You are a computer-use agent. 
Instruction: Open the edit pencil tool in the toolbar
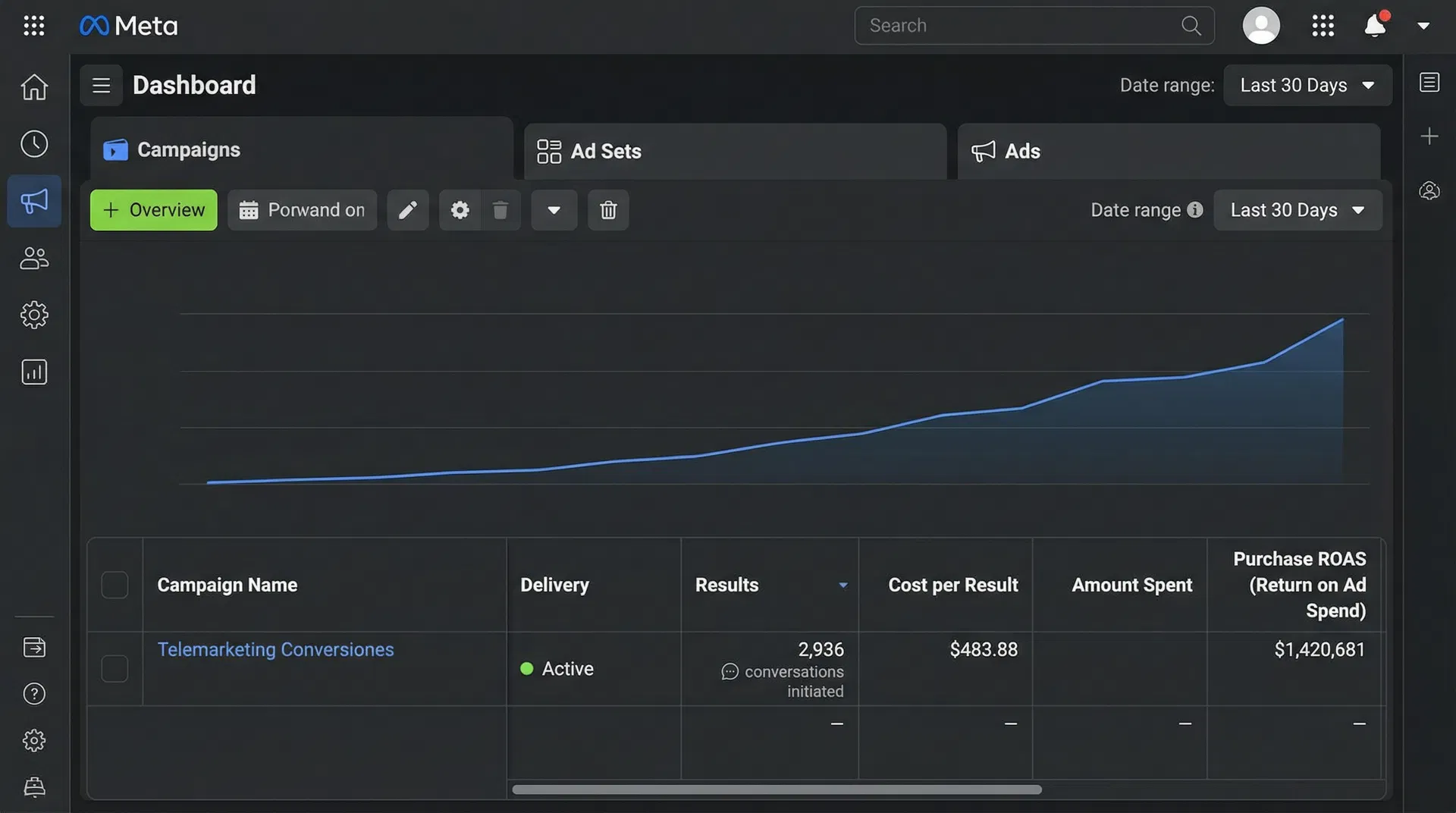coord(408,210)
